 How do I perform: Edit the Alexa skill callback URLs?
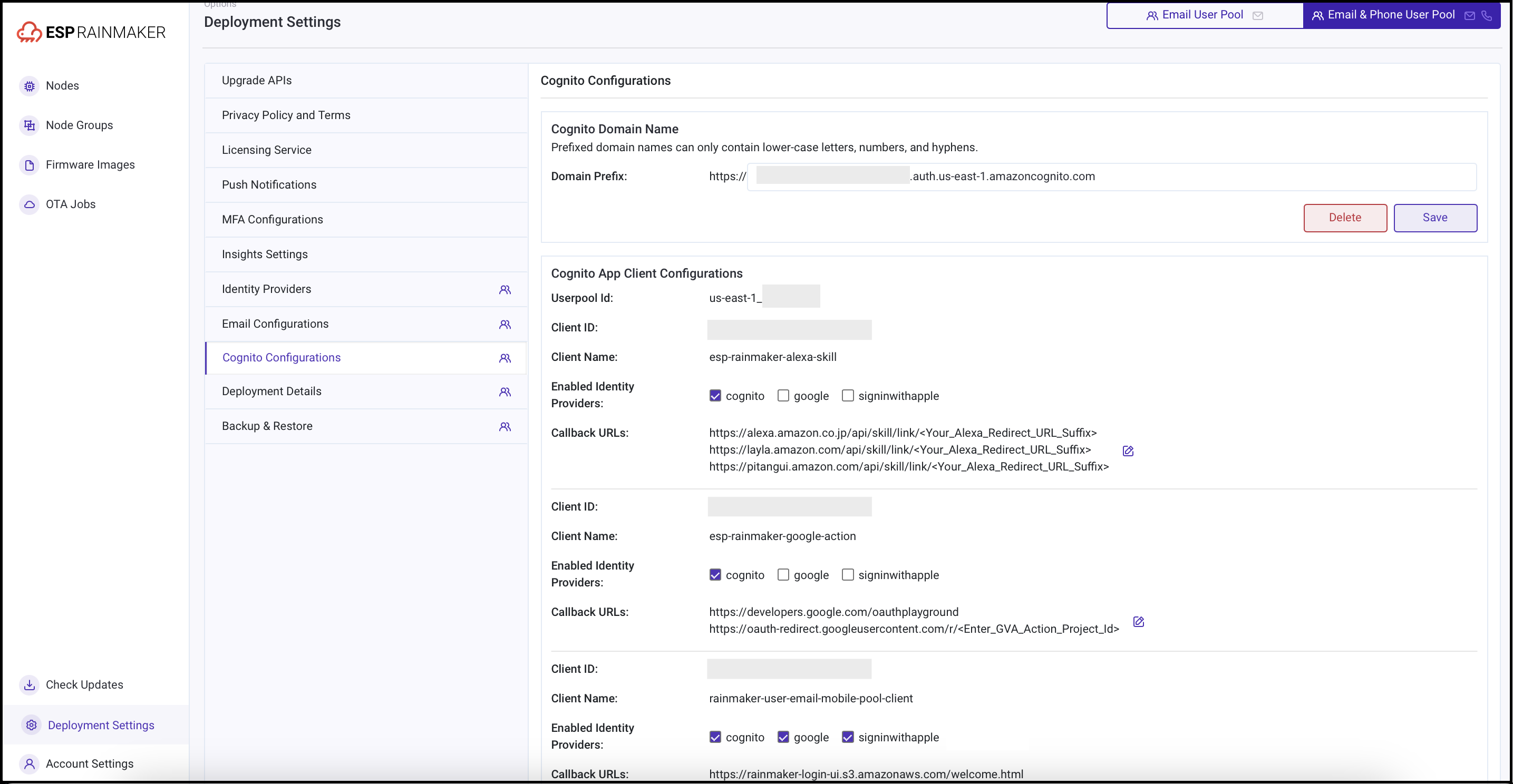point(1128,450)
